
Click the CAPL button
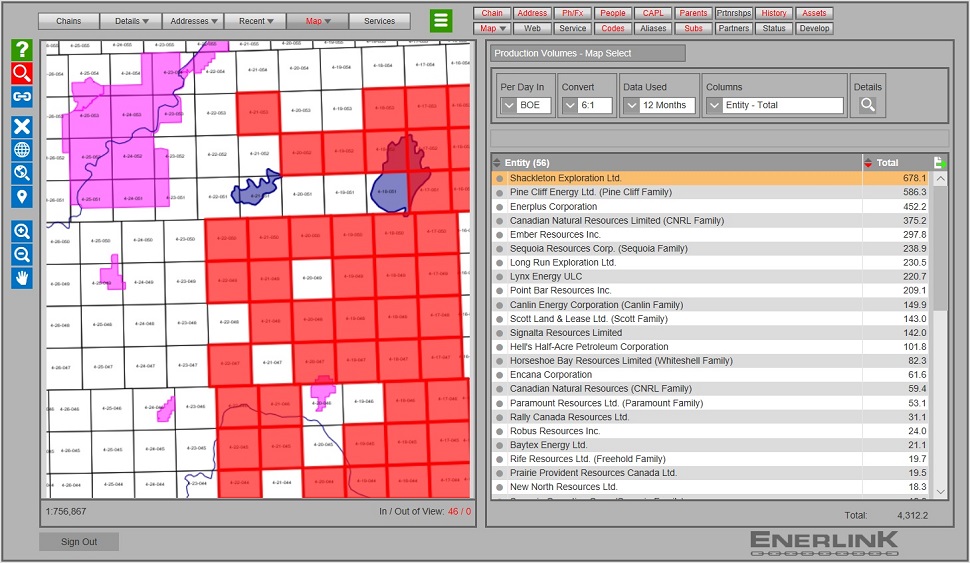pos(653,13)
